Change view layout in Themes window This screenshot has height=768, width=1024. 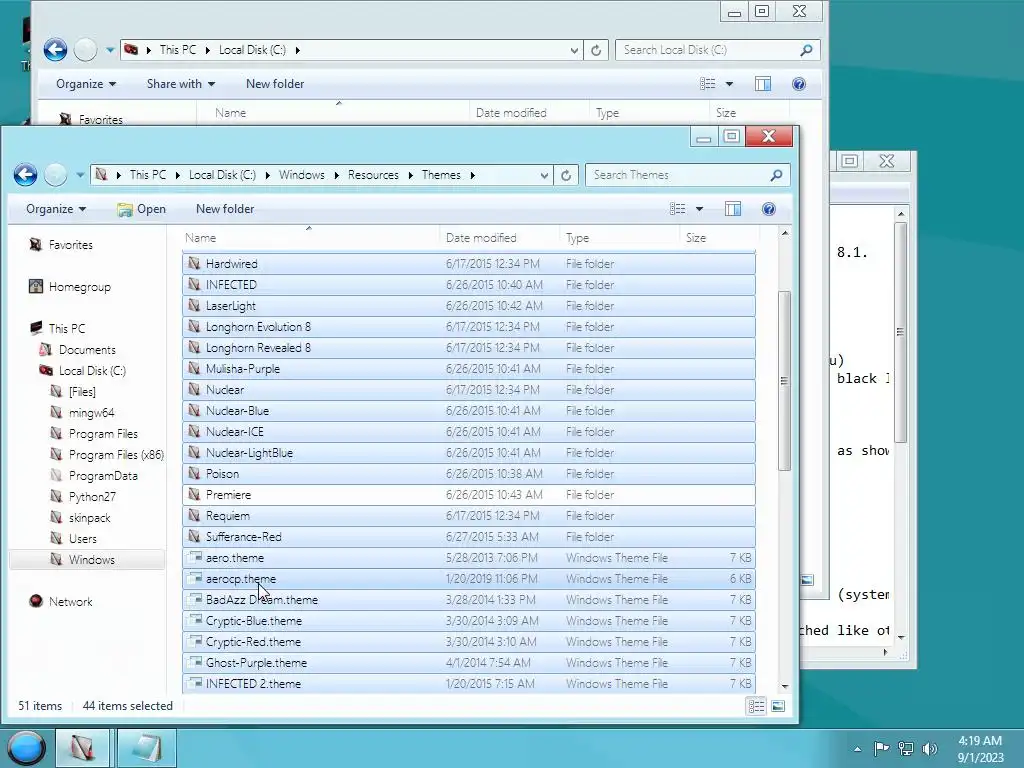pyautogui.click(x=678, y=209)
